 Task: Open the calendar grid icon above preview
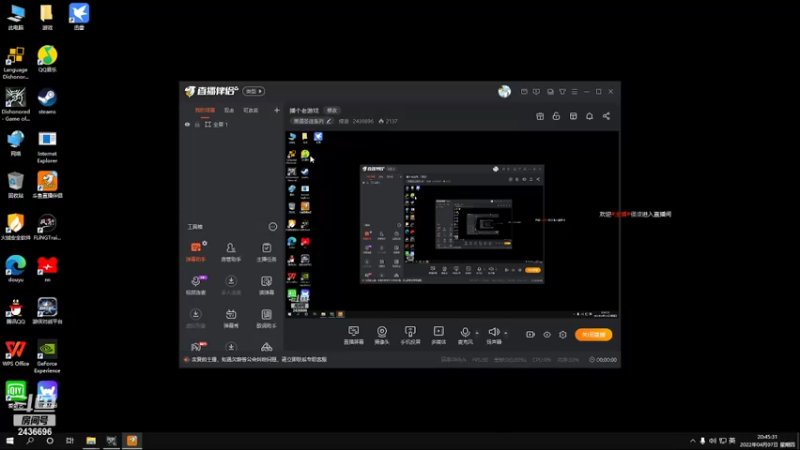tap(573, 116)
